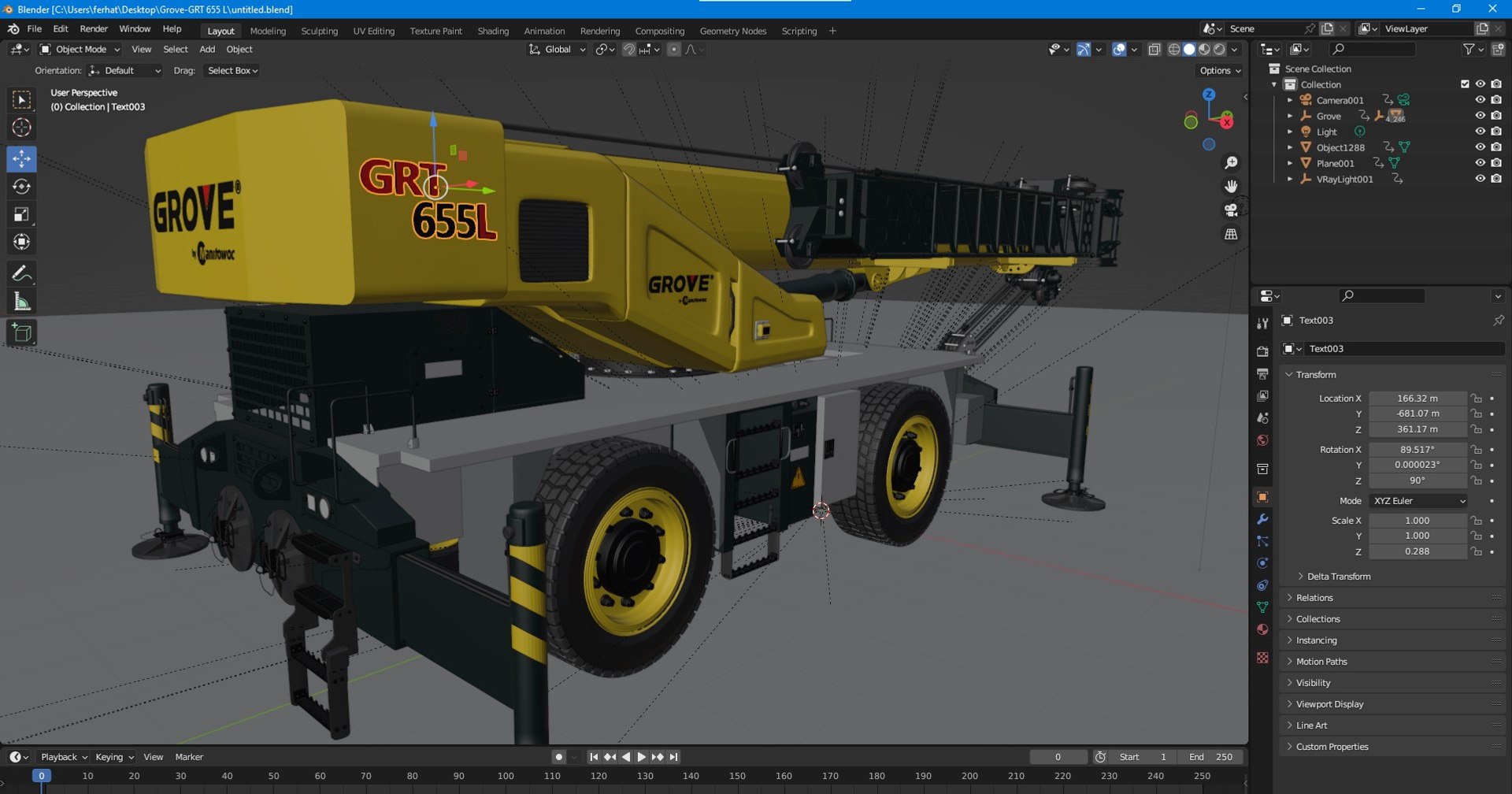Open the Render menu
The height and width of the screenshot is (794, 1512).
(94, 29)
